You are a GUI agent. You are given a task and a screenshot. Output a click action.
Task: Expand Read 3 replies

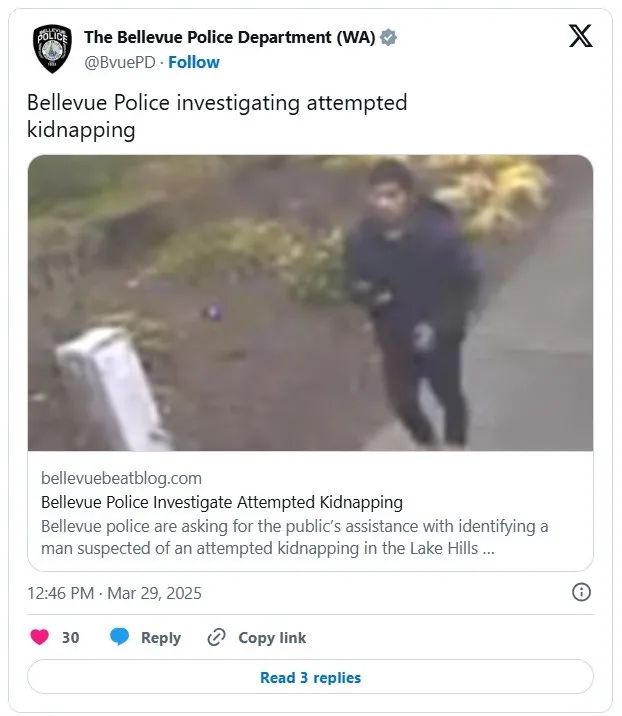(x=311, y=677)
